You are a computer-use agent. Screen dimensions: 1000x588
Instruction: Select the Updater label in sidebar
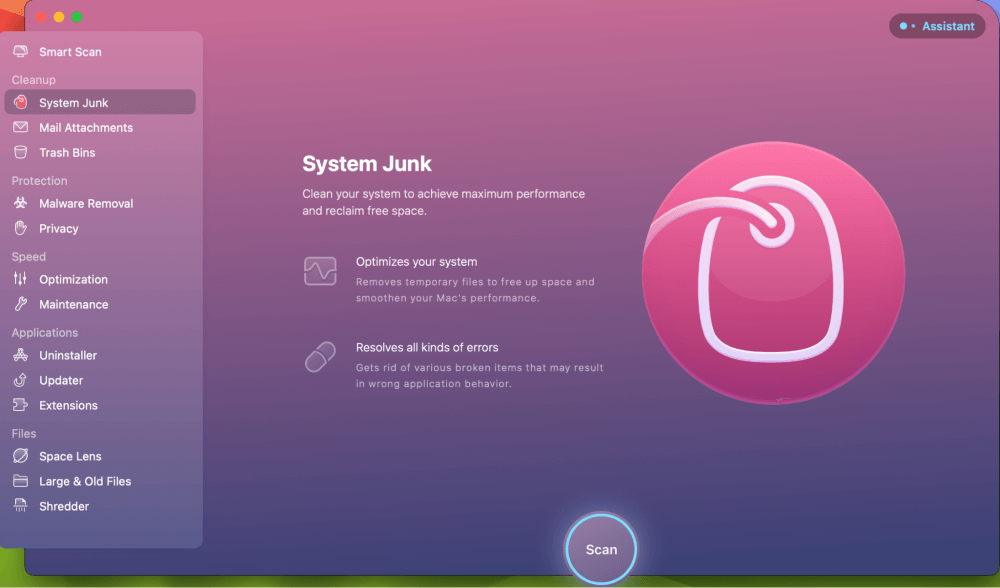[61, 380]
